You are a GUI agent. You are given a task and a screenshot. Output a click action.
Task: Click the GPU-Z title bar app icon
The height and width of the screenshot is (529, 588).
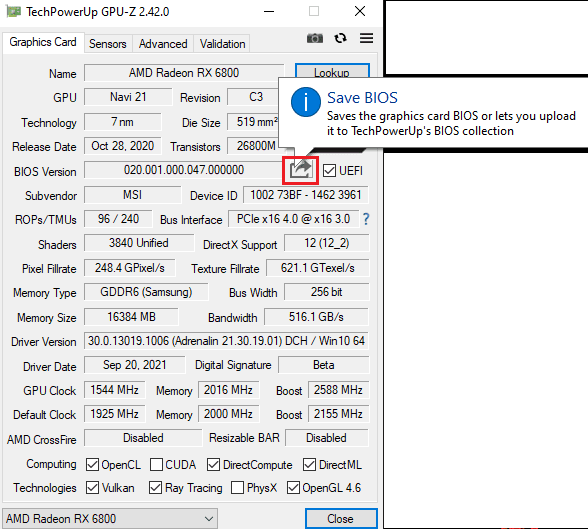14,12
